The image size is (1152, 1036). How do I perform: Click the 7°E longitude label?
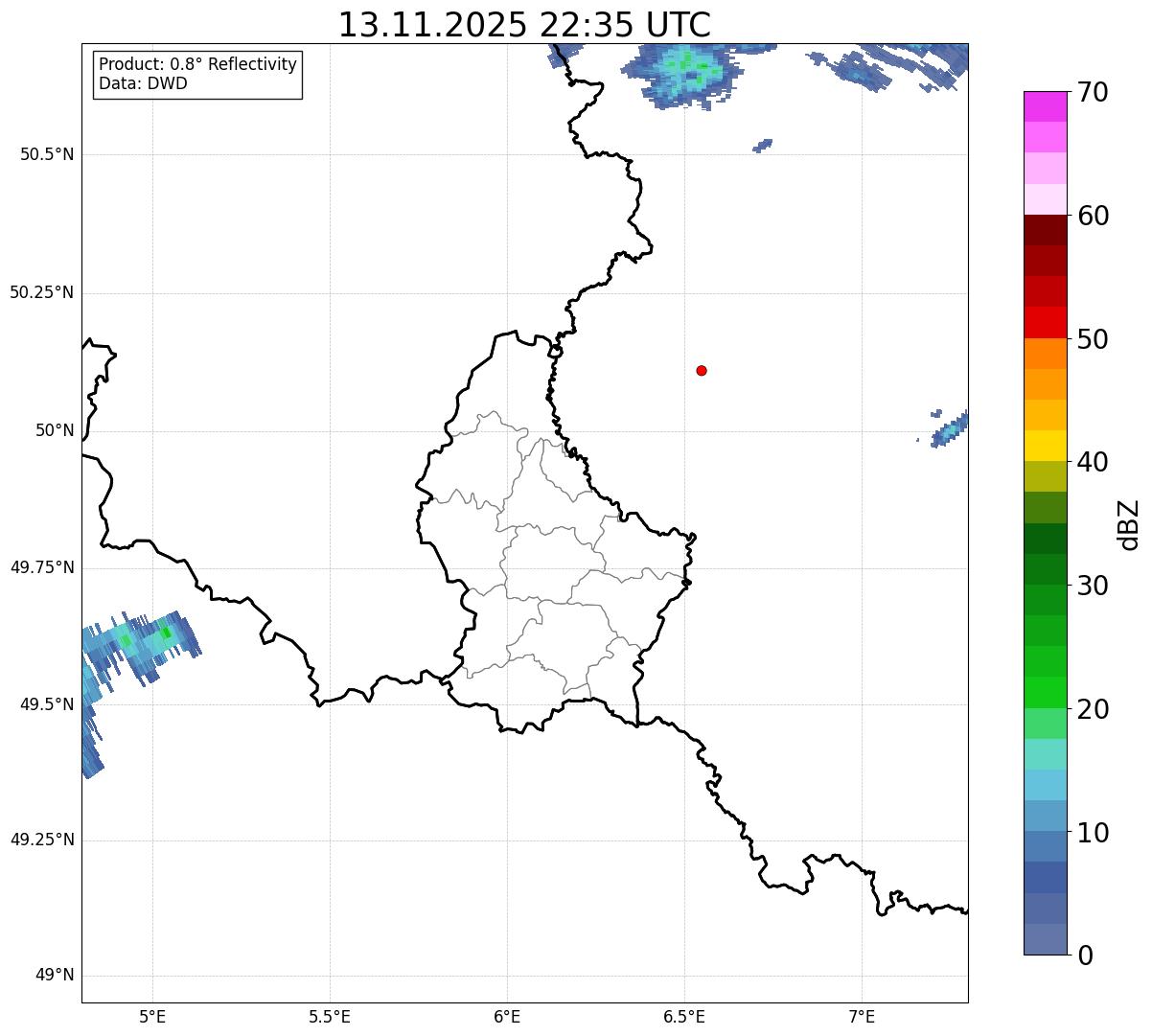[x=862, y=1017]
